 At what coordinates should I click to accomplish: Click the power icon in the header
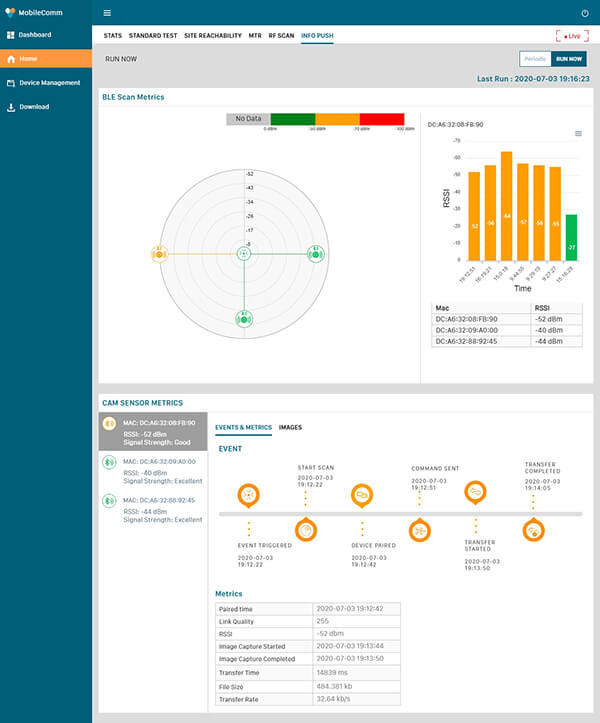pyautogui.click(x=585, y=13)
